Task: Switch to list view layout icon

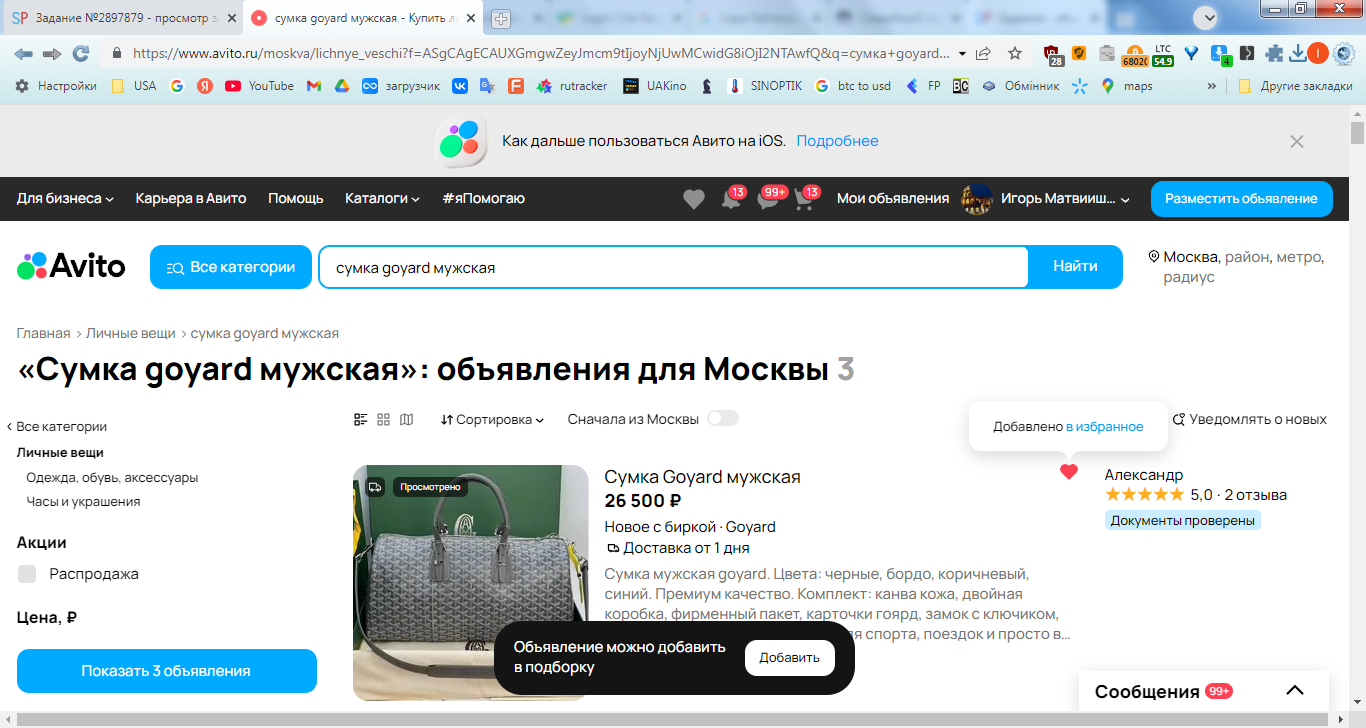Action: click(x=361, y=420)
